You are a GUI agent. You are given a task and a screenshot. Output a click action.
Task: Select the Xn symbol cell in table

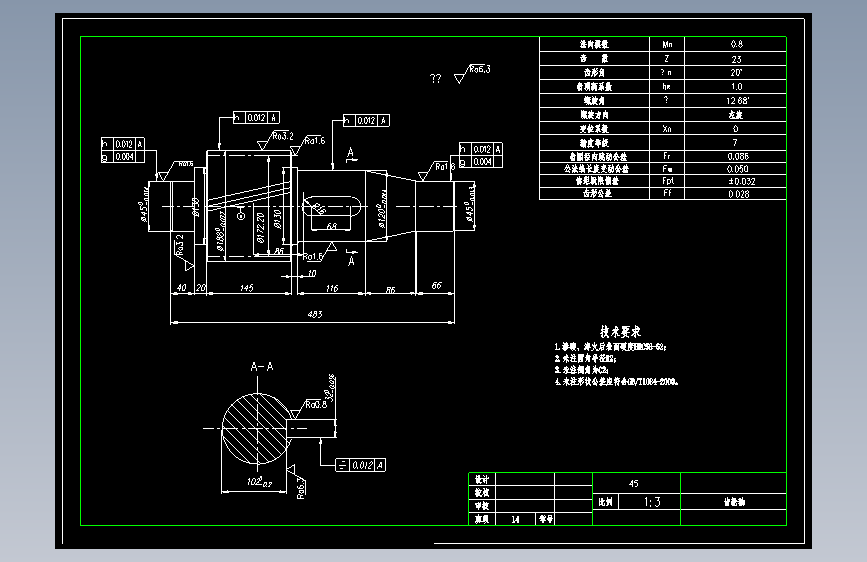pyautogui.click(x=667, y=128)
